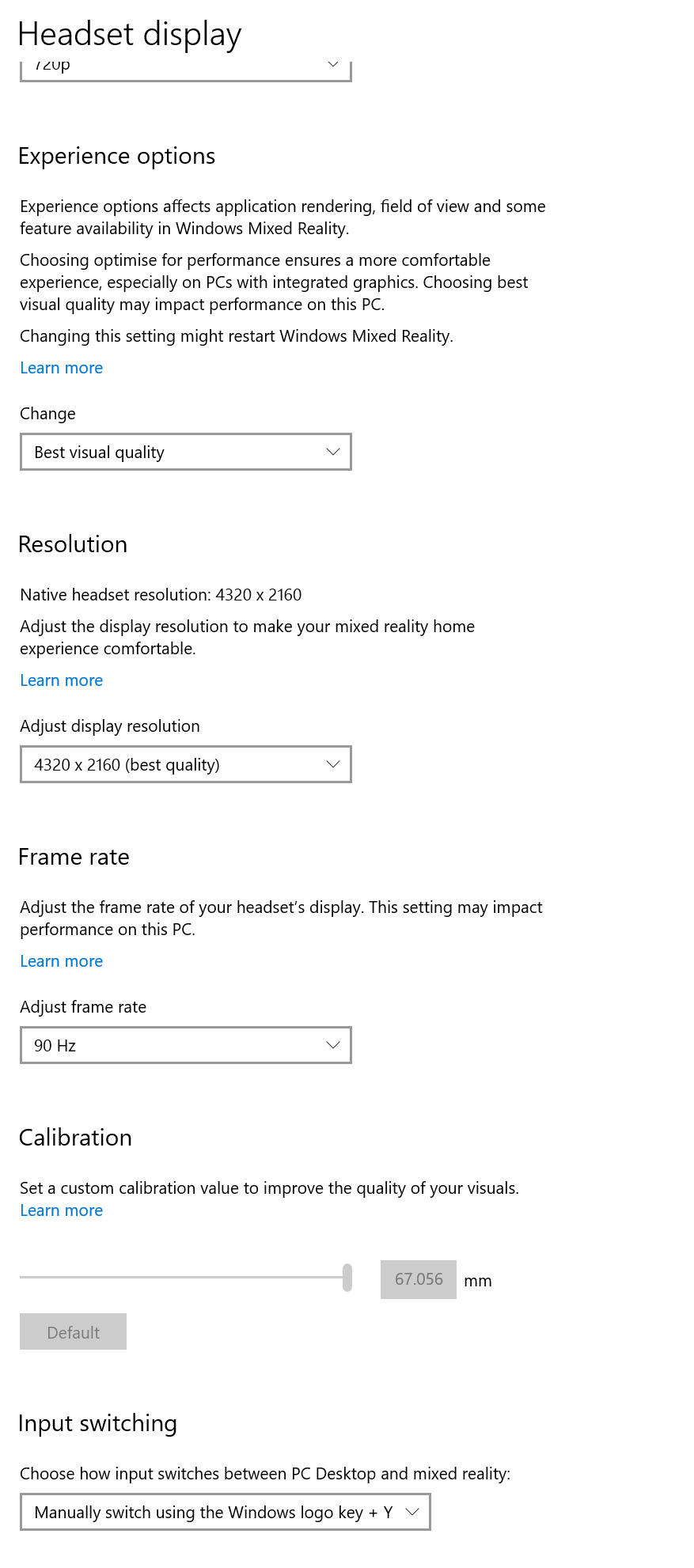Click the Best visual quality chevron arrow

click(333, 452)
